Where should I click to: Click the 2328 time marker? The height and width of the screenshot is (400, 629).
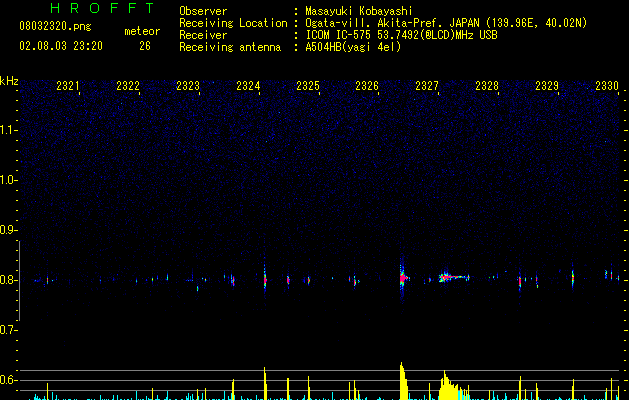[x=487, y=86]
